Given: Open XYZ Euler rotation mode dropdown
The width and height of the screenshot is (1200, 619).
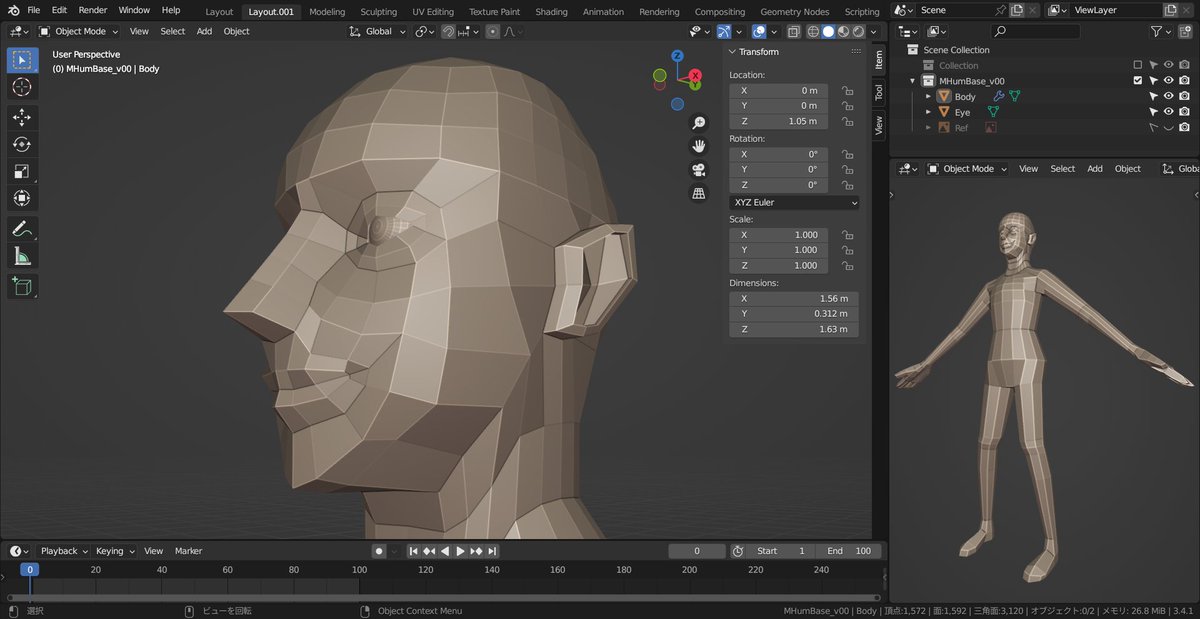Looking at the screenshot, I should 794,202.
